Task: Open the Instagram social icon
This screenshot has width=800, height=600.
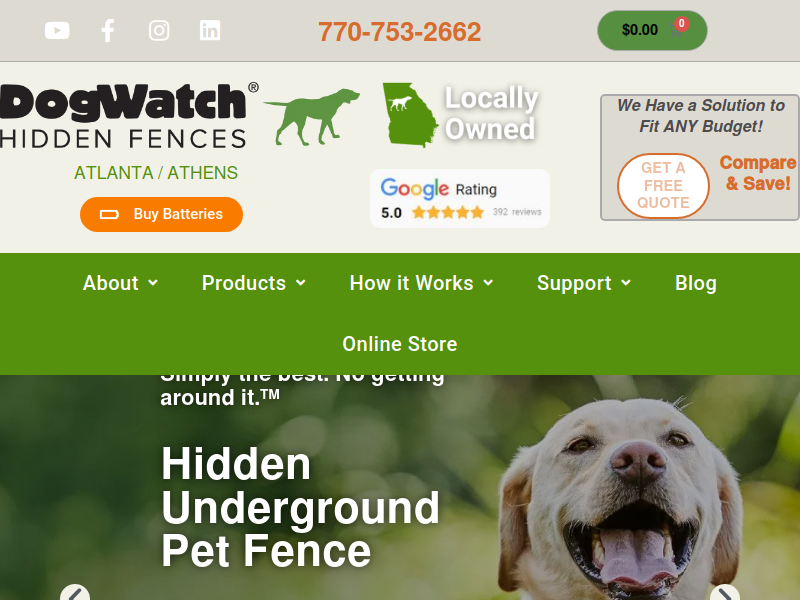Action: pos(159,31)
